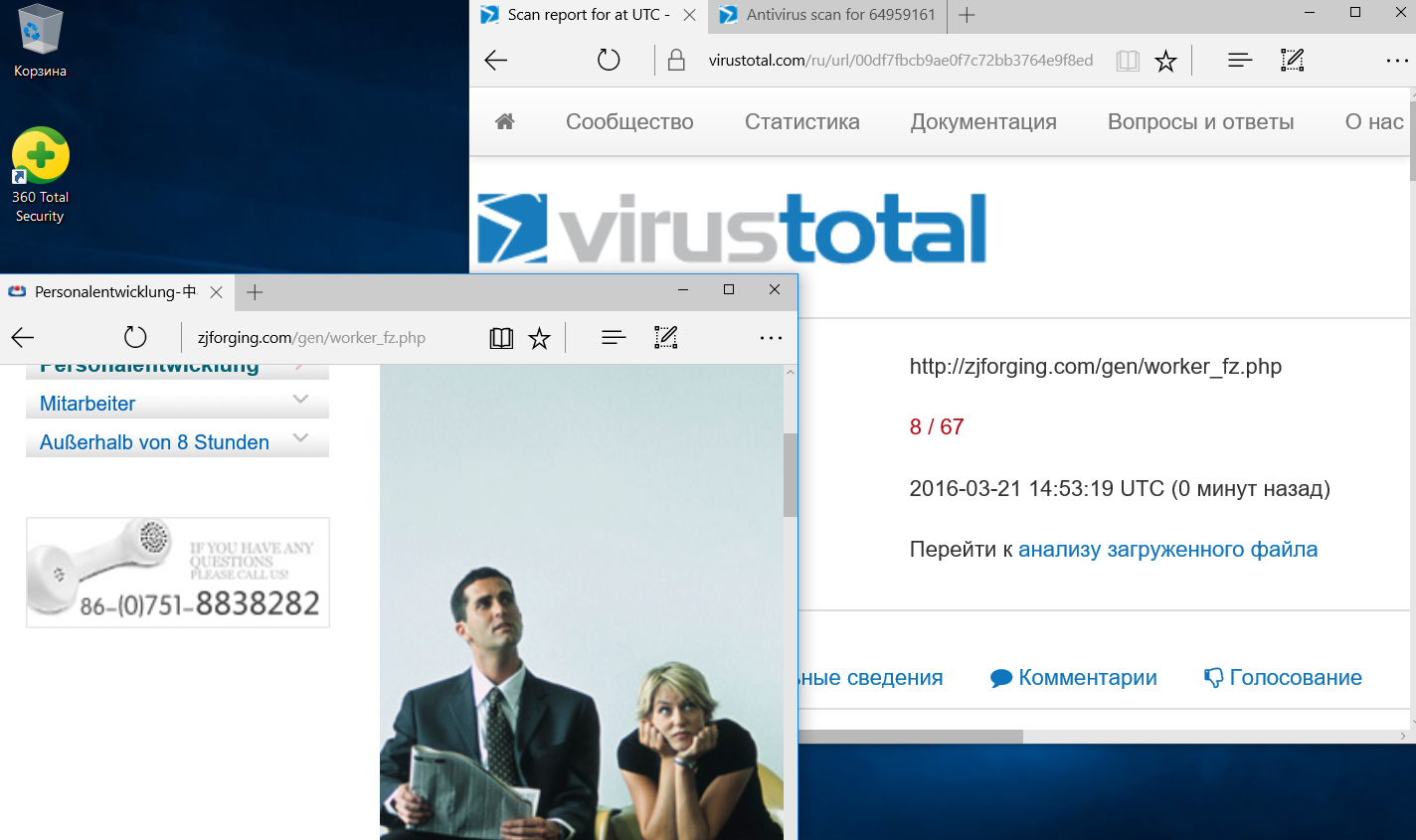Click the VirusTotal logo
This screenshot has width=1416, height=840.
click(732, 228)
